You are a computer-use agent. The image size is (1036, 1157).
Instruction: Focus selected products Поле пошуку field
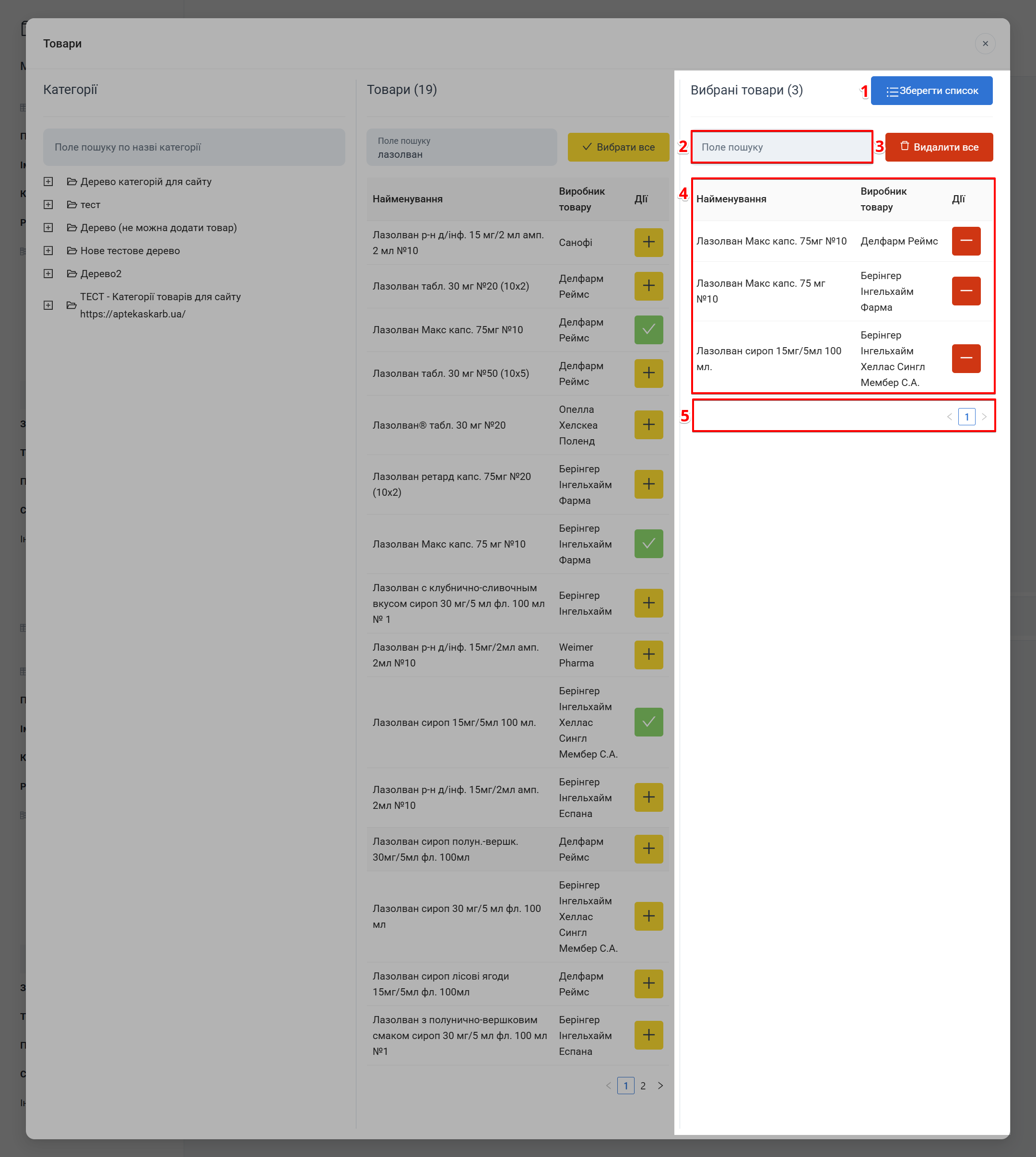point(781,147)
